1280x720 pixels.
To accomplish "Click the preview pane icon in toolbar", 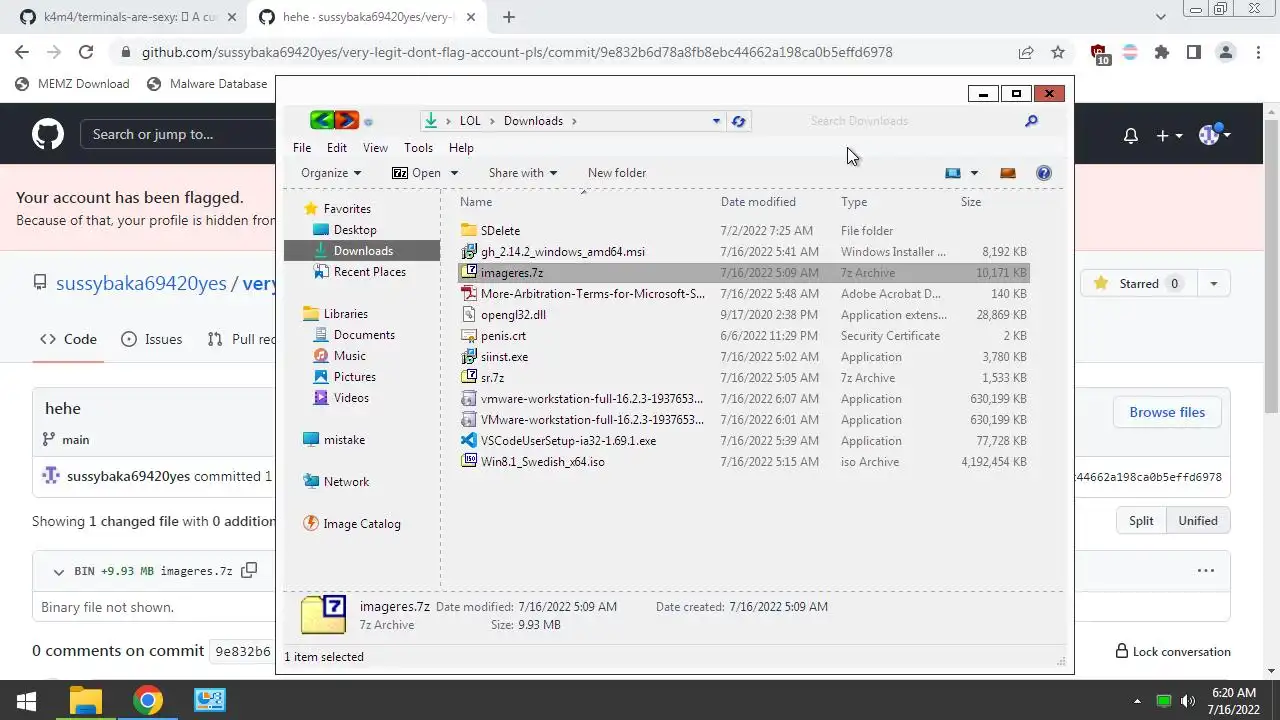I will (x=1008, y=173).
